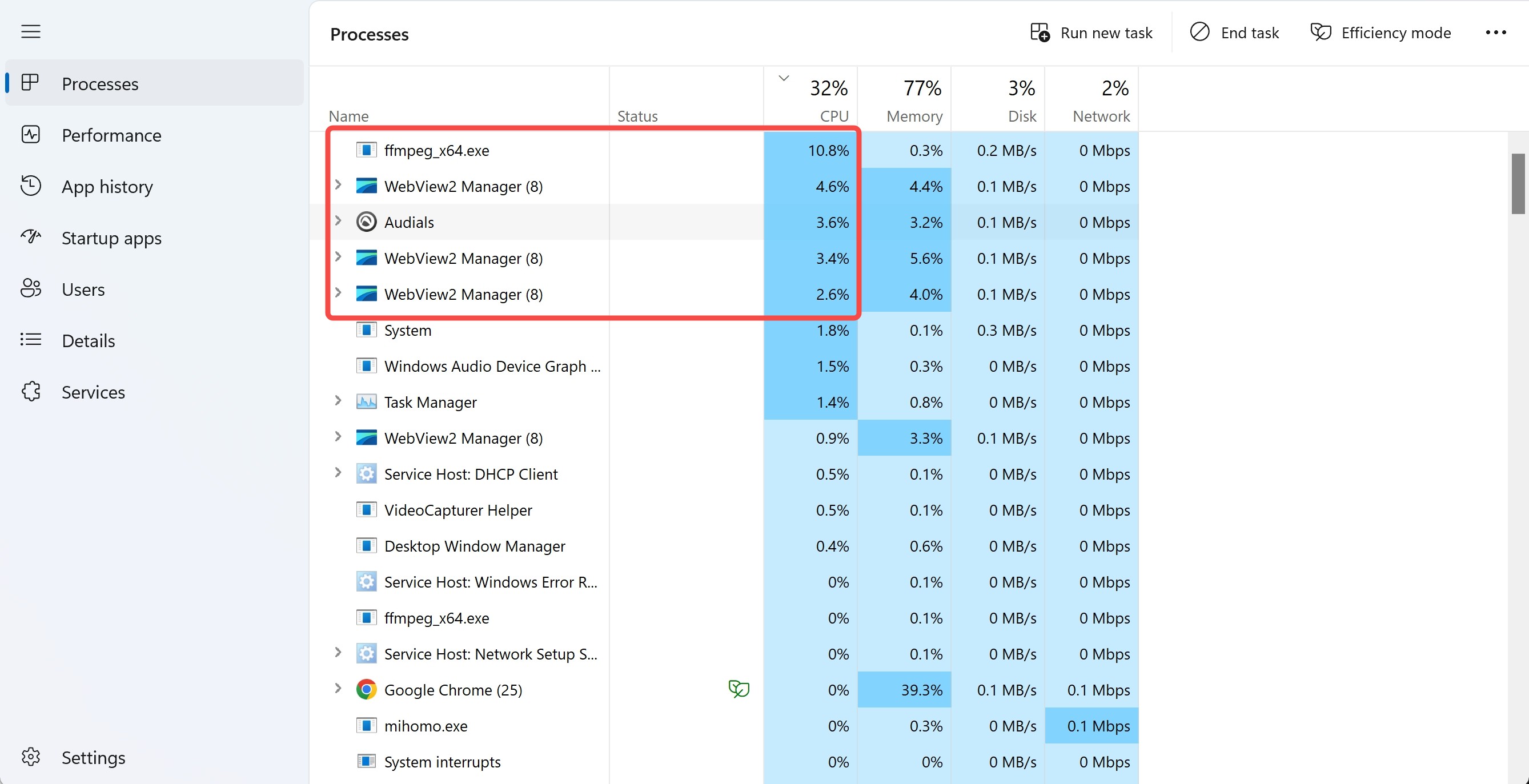Image resolution: width=1529 pixels, height=784 pixels.
Task: Expand the Task Manager process group
Action: [x=338, y=401]
